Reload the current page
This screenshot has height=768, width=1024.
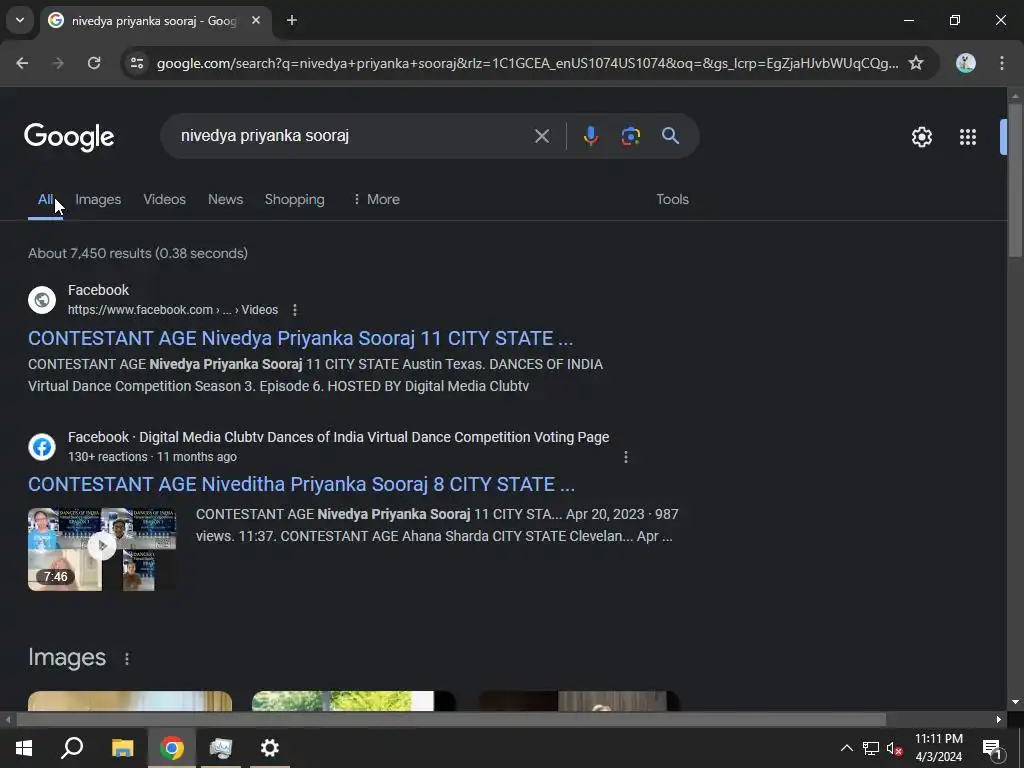click(94, 63)
